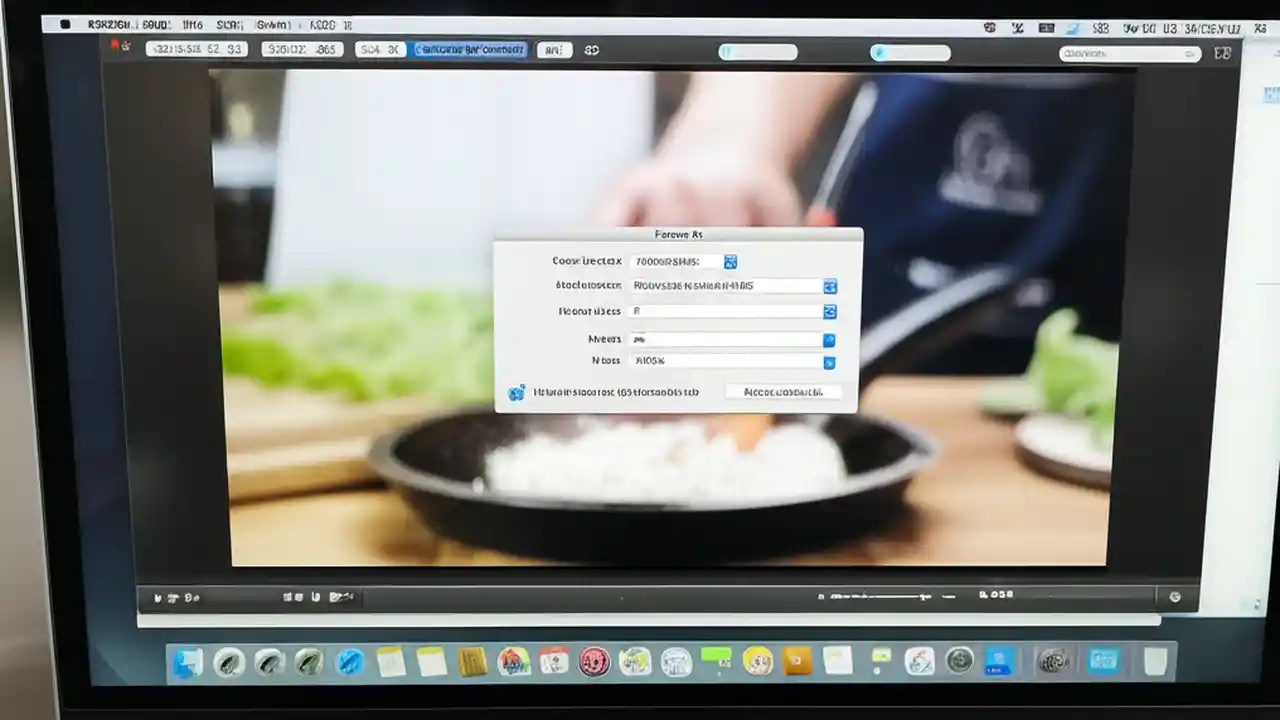Click the blue app icon in the dialog's lower-left corner
This screenshot has width=1280, height=720.
[x=518, y=392]
